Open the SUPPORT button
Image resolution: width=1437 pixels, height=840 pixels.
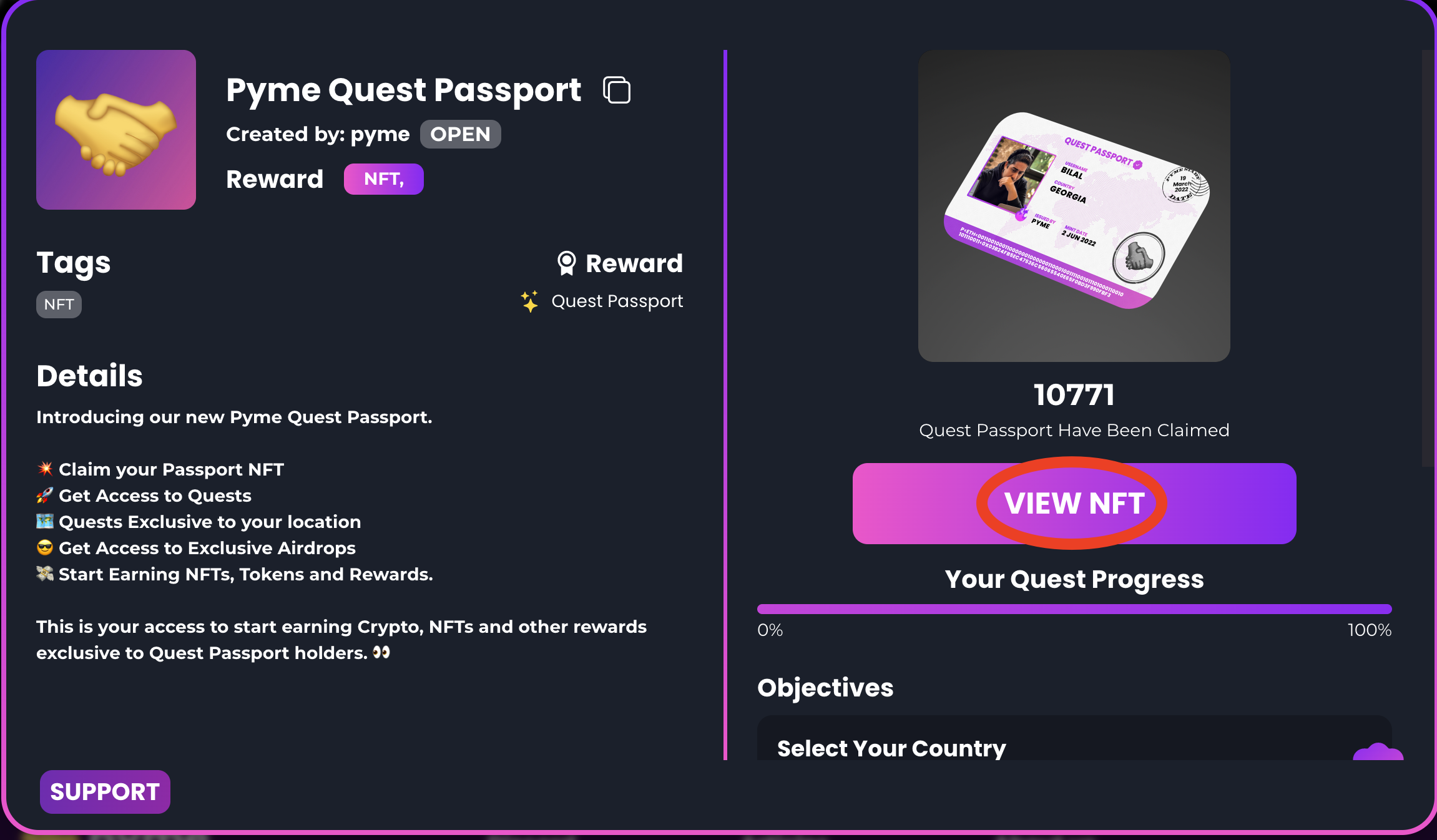click(x=105, y=791)
